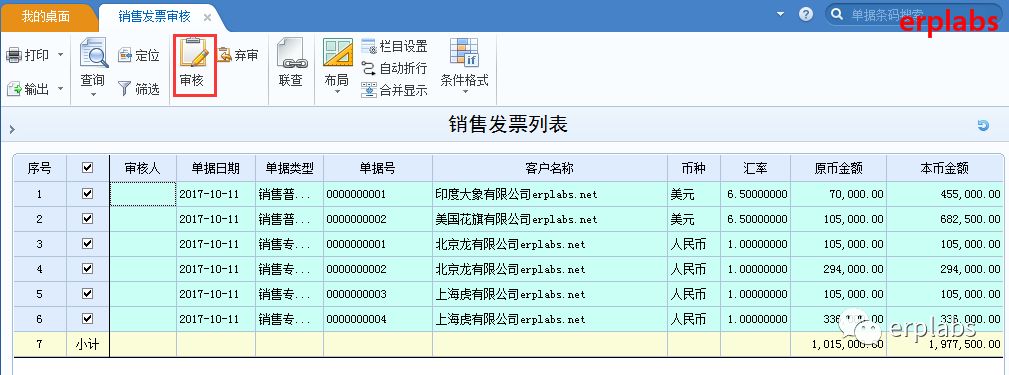Click the help question mark icon
The height and width of the screenshot is (375, 1009).
click(806, 14)
